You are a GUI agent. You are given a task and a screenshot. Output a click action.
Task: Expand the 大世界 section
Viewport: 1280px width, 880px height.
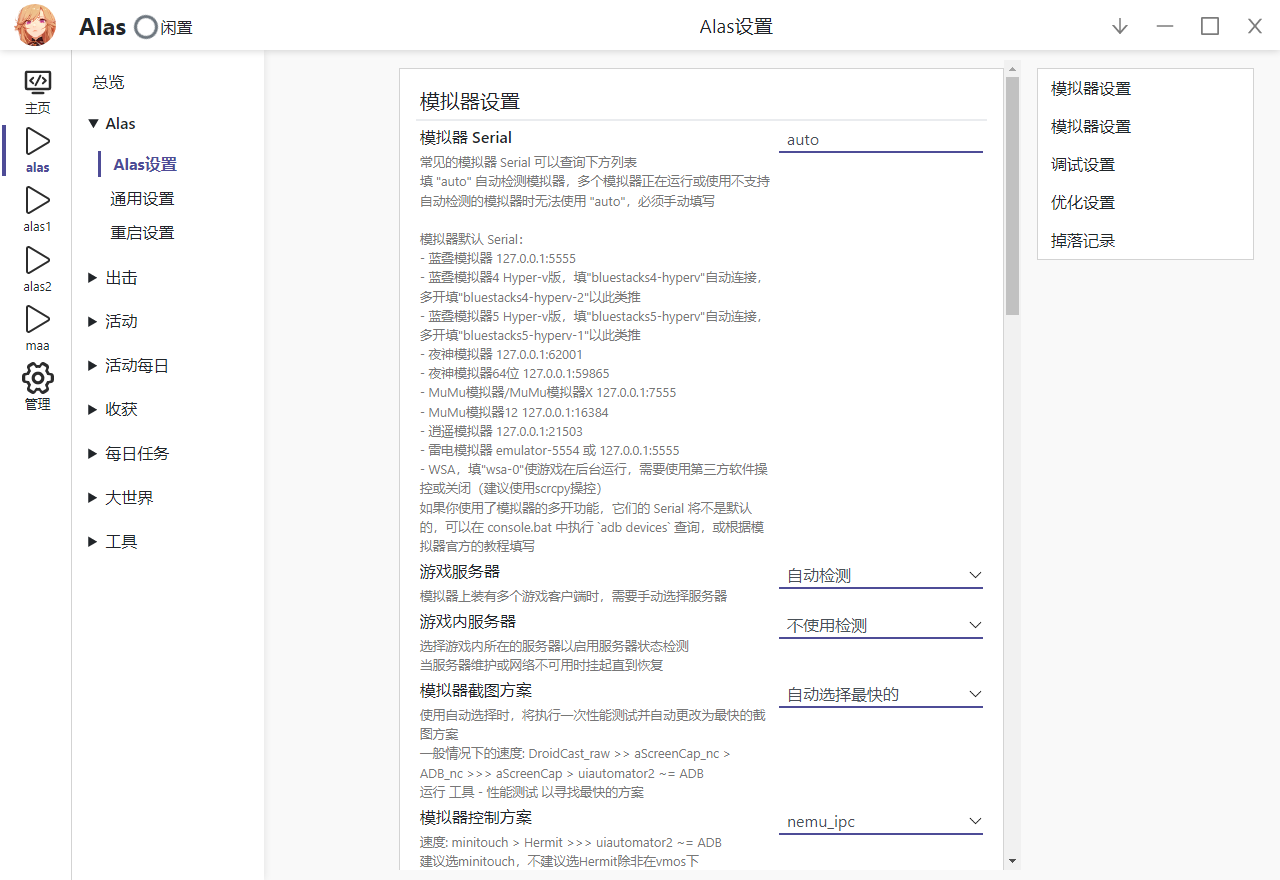click(x=93, y=498)
